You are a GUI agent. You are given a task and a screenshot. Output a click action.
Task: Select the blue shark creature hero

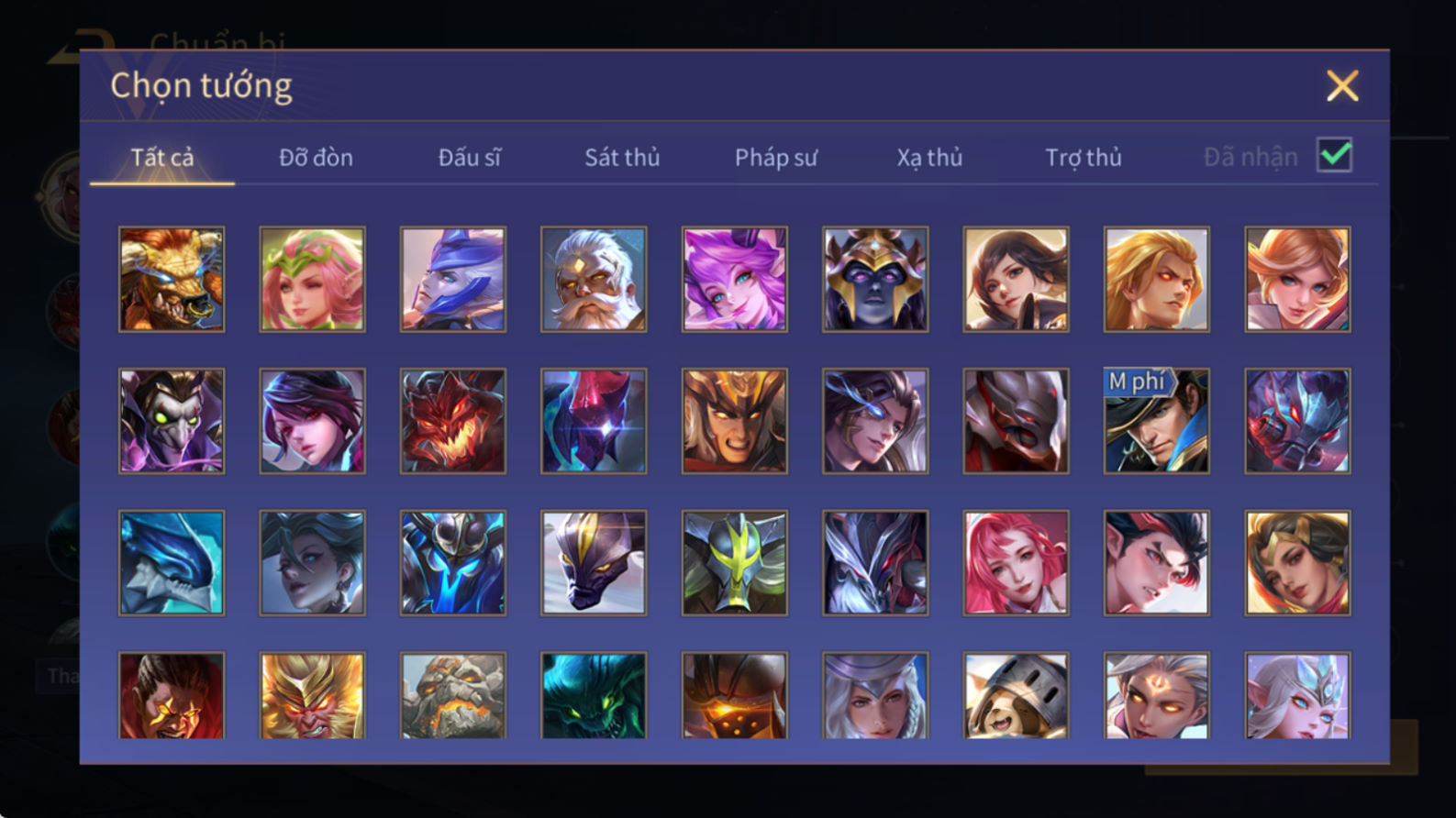click(172, 562)
